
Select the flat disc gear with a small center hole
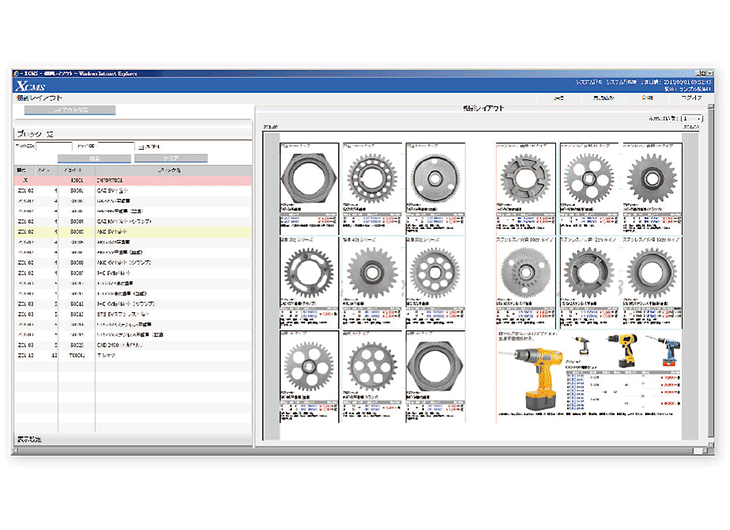pos(435,178)
